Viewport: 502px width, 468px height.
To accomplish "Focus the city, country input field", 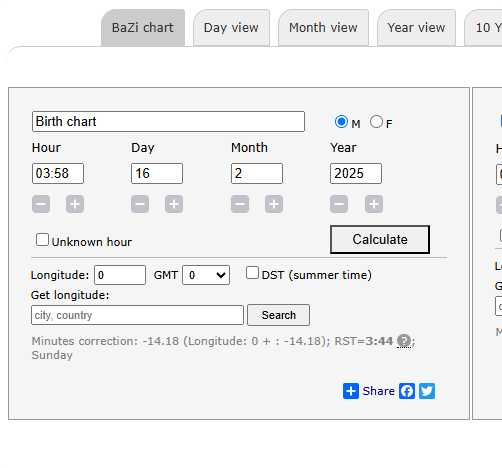I will tap(137, 315).
